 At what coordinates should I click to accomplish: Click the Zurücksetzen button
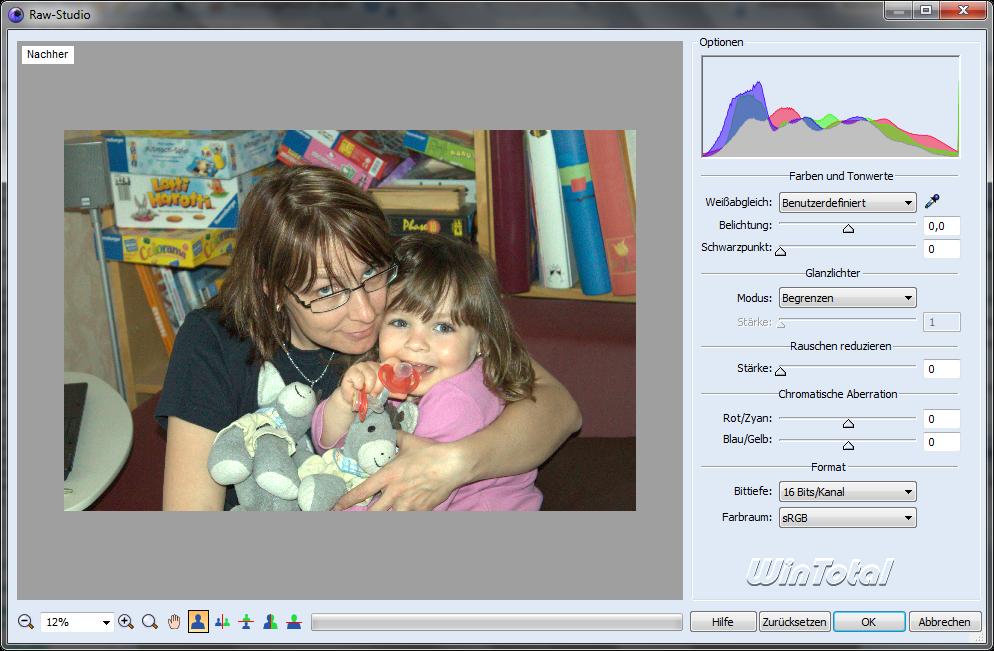[794, 622]
